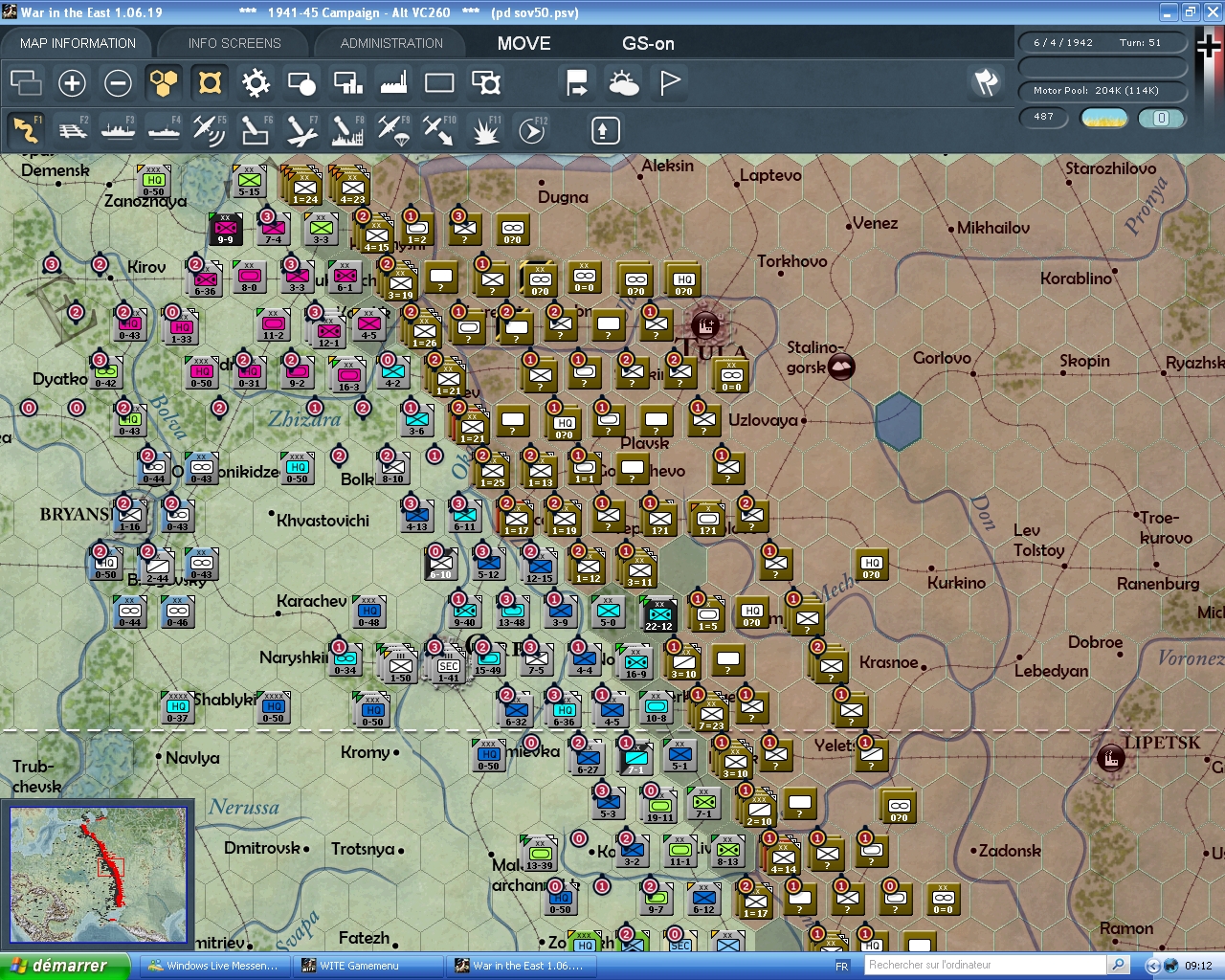
Task: Activate the F11 air attack mode
Action: 485,129
